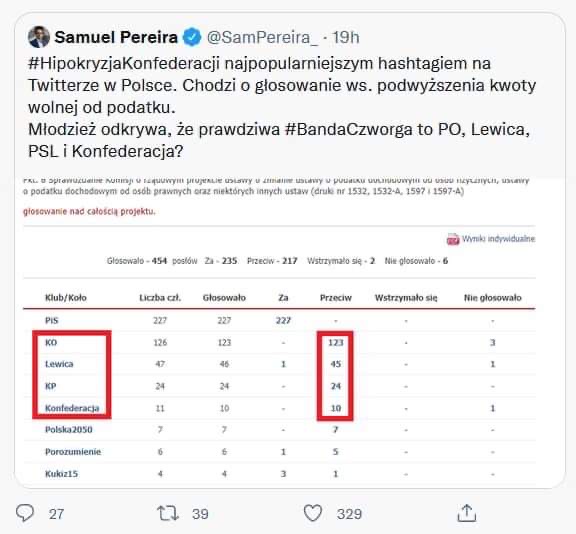
Task: Click the @SamPereira_ handle
Action: (262, 37)
